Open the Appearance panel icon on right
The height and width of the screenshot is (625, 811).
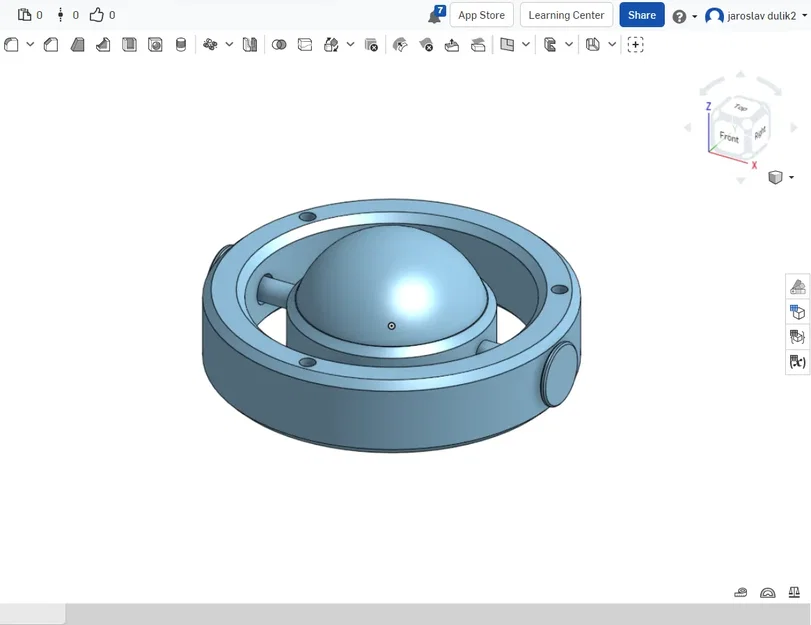coord(798,287)
